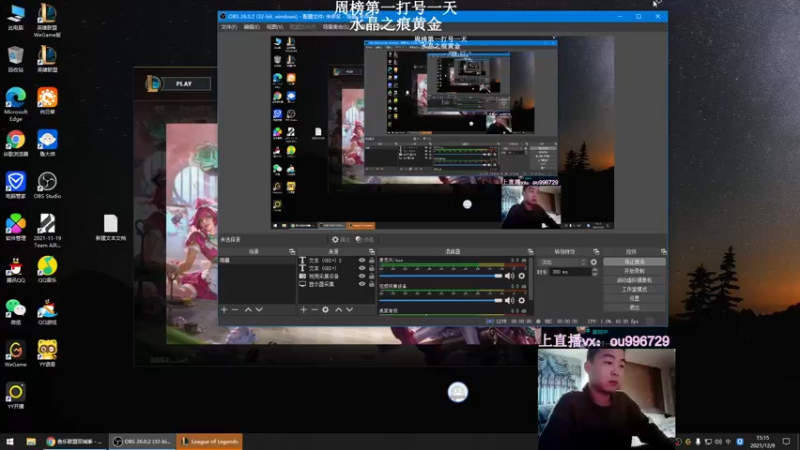The image size is (800, 450).
Task: Remove selected source with minus icon
Action: point(314,310)
